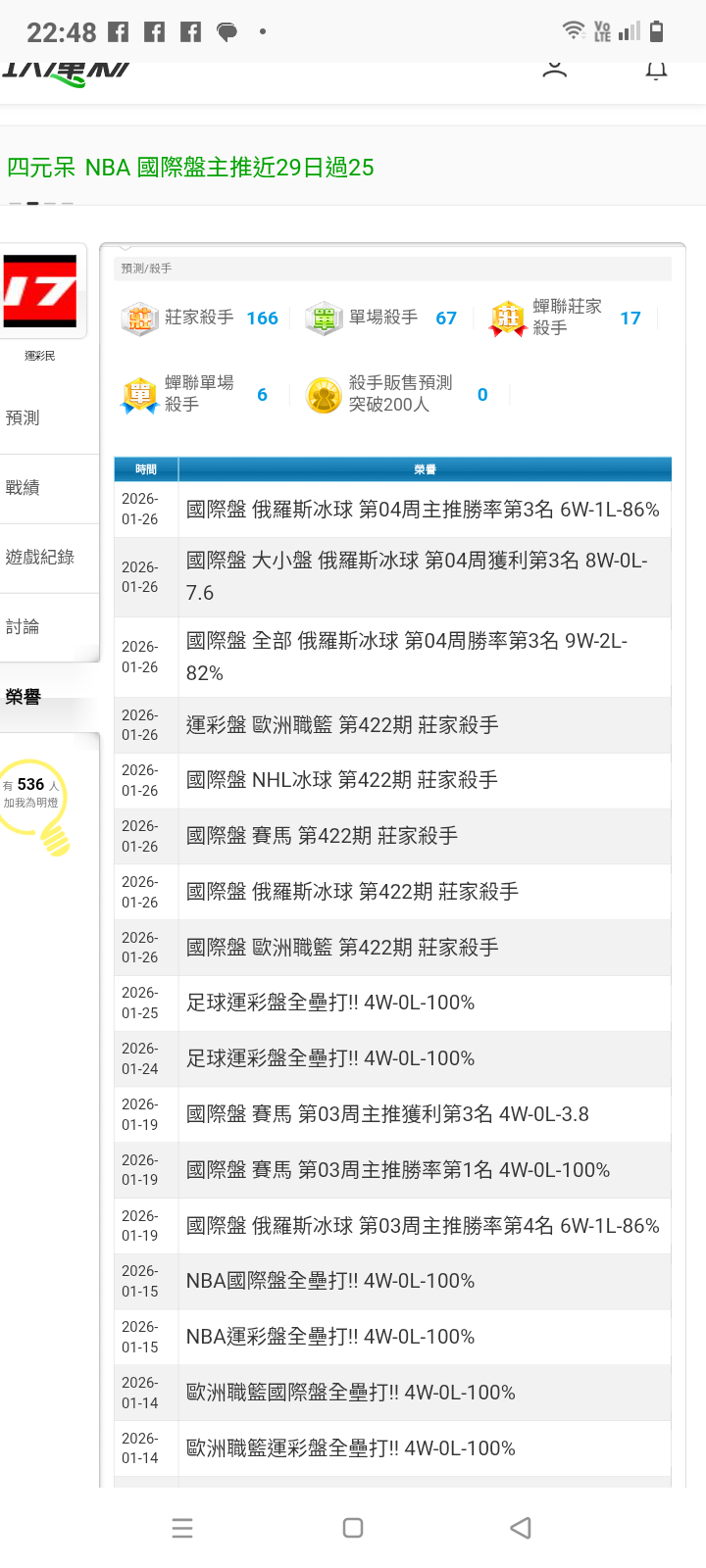This screenshot has width=706, height=1568.
Task: Select row 歐洲職籃國際盤全壘打!! 4W-0L-100%
Action: [x=392, y=1393]
